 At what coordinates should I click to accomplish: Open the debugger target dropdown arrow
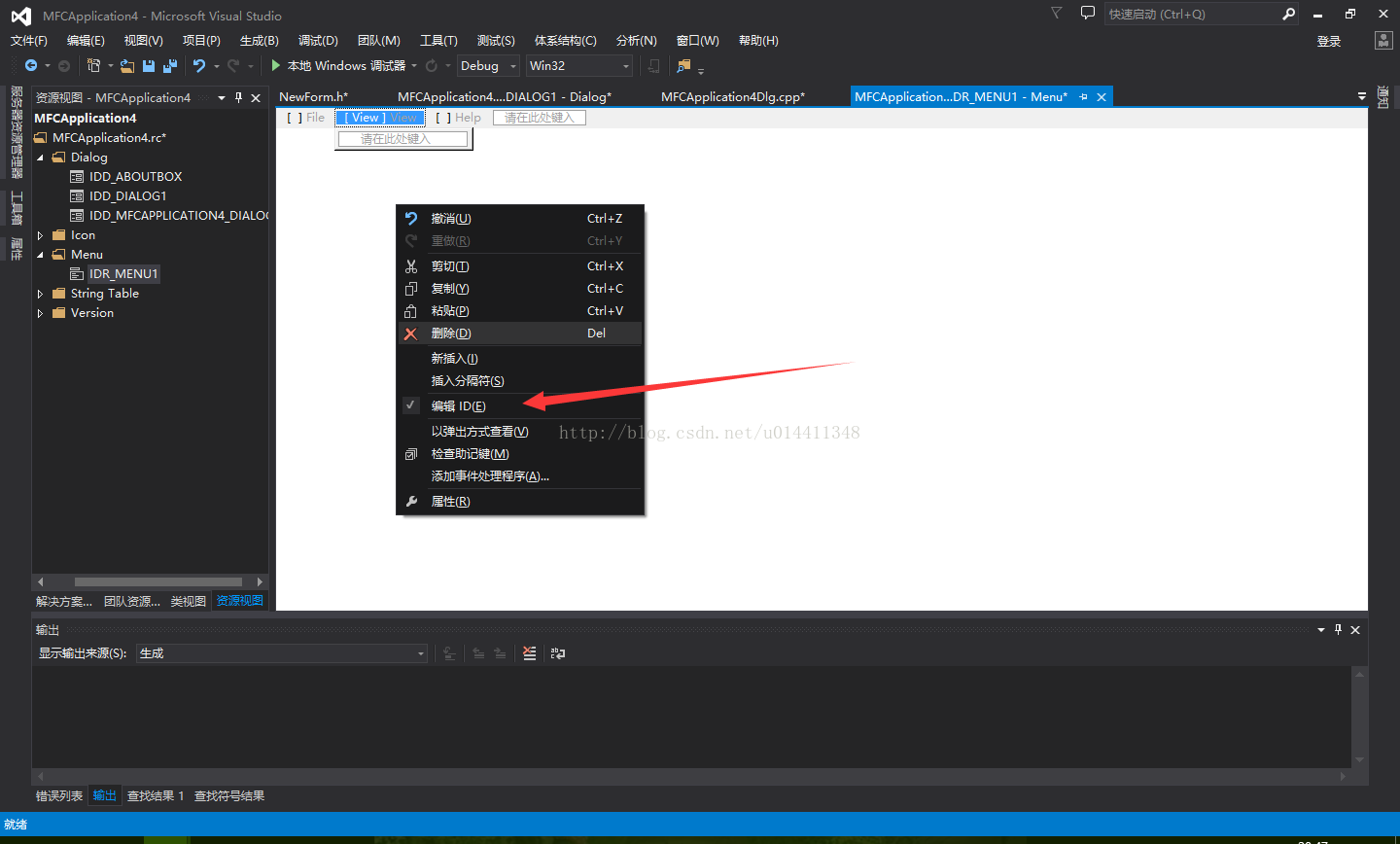pos(414,65)
